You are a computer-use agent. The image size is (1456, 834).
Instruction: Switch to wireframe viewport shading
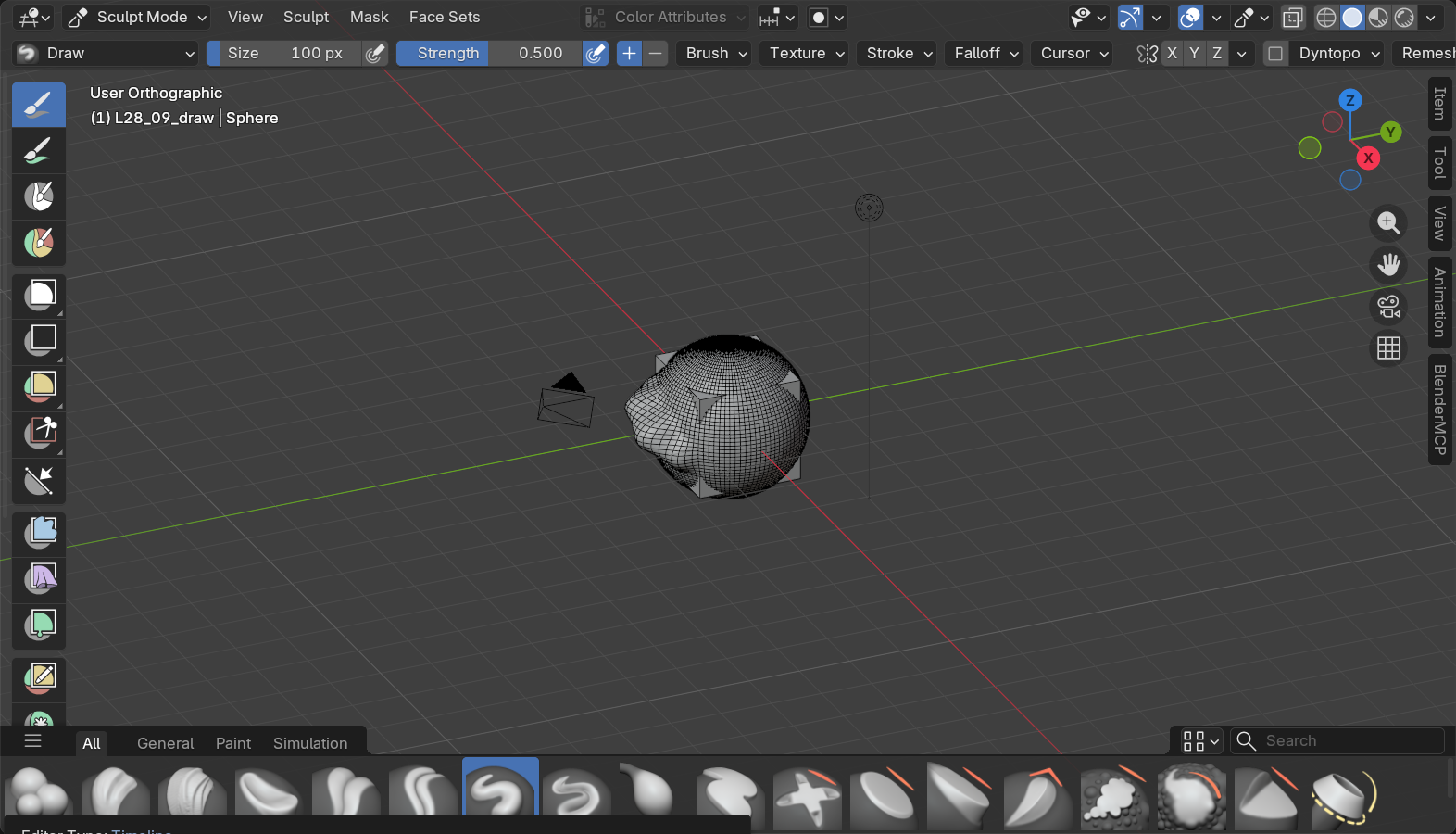pos(1326,17)
